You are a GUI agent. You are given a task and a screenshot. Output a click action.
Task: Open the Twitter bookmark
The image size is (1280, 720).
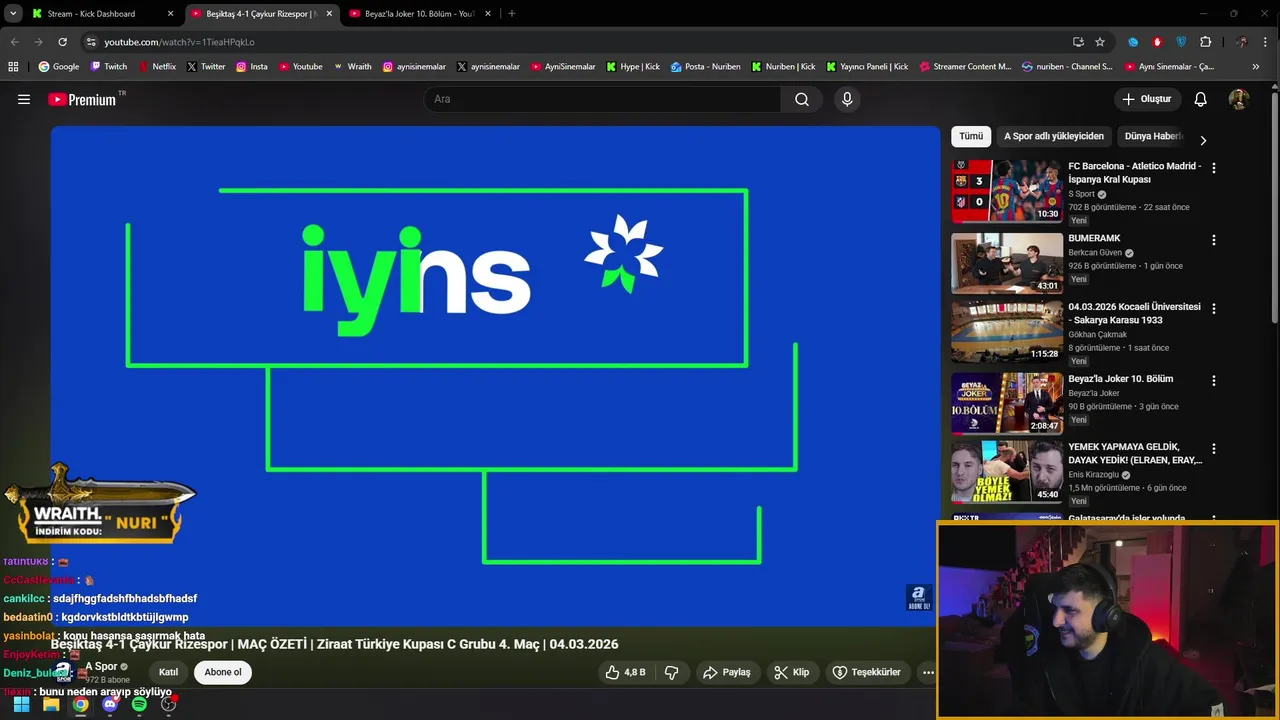tap(206, 67)
